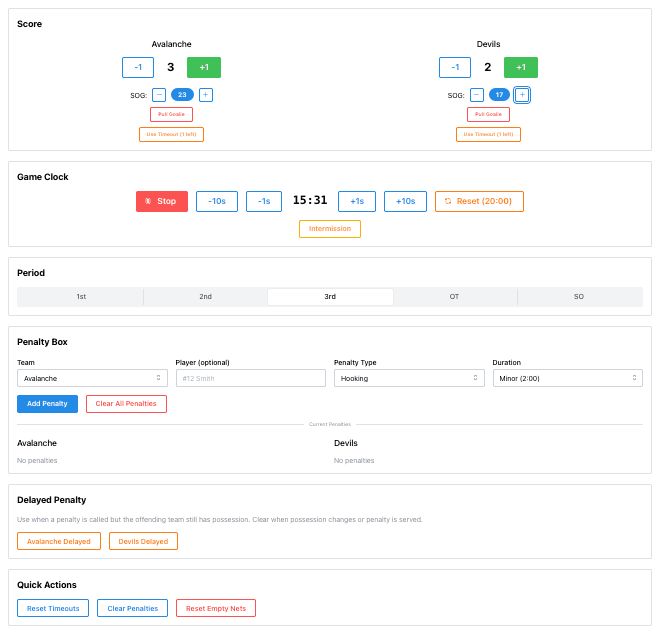Open the penalty Team dropdown
The image size is (662, 634).
pyautogui.click(x=92, y=378)
